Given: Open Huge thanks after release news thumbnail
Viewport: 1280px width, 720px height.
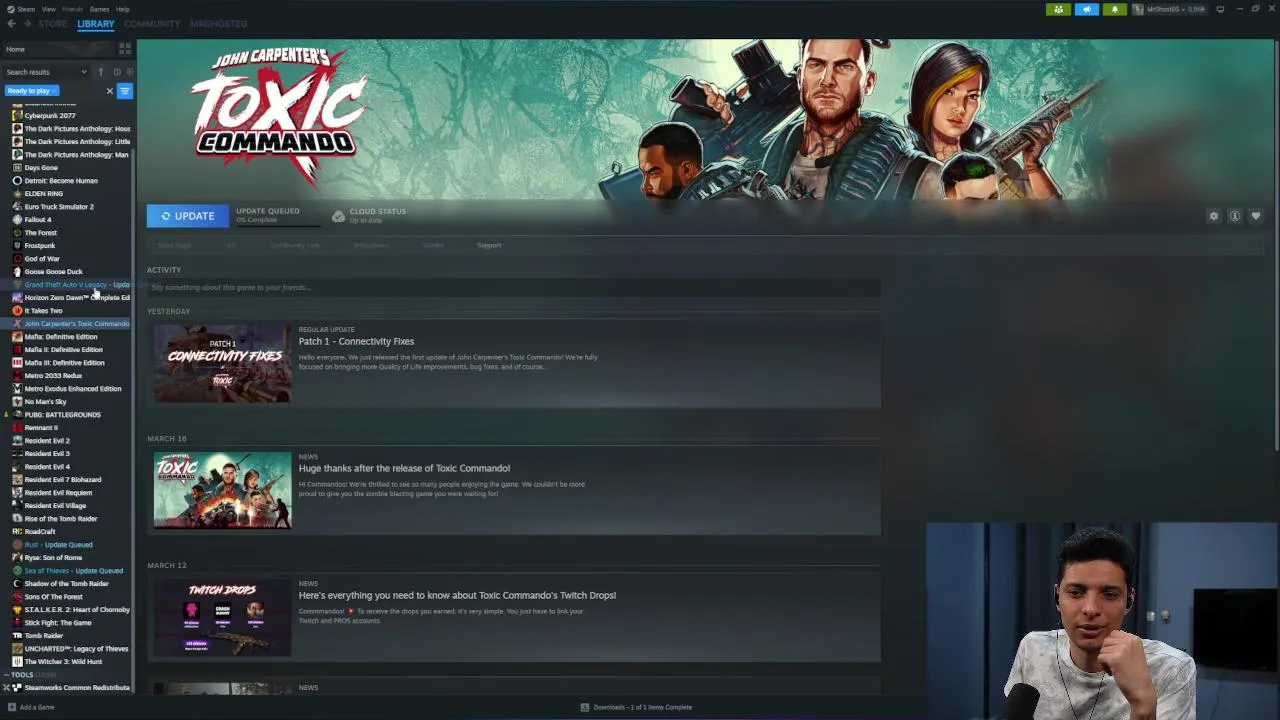Looking at the screenshot, I should coord(222,490).
